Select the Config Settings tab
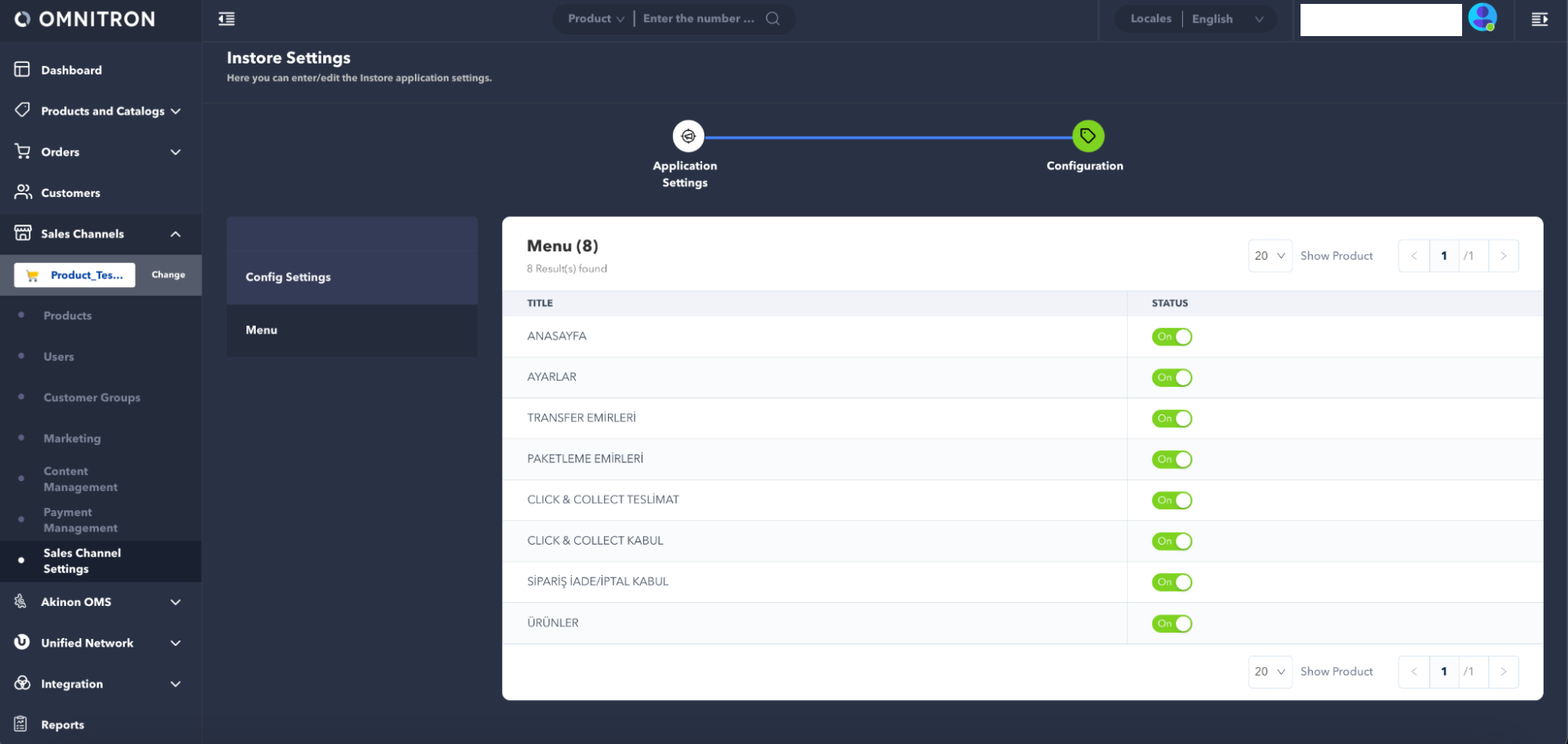 click(x=288, y=277)
